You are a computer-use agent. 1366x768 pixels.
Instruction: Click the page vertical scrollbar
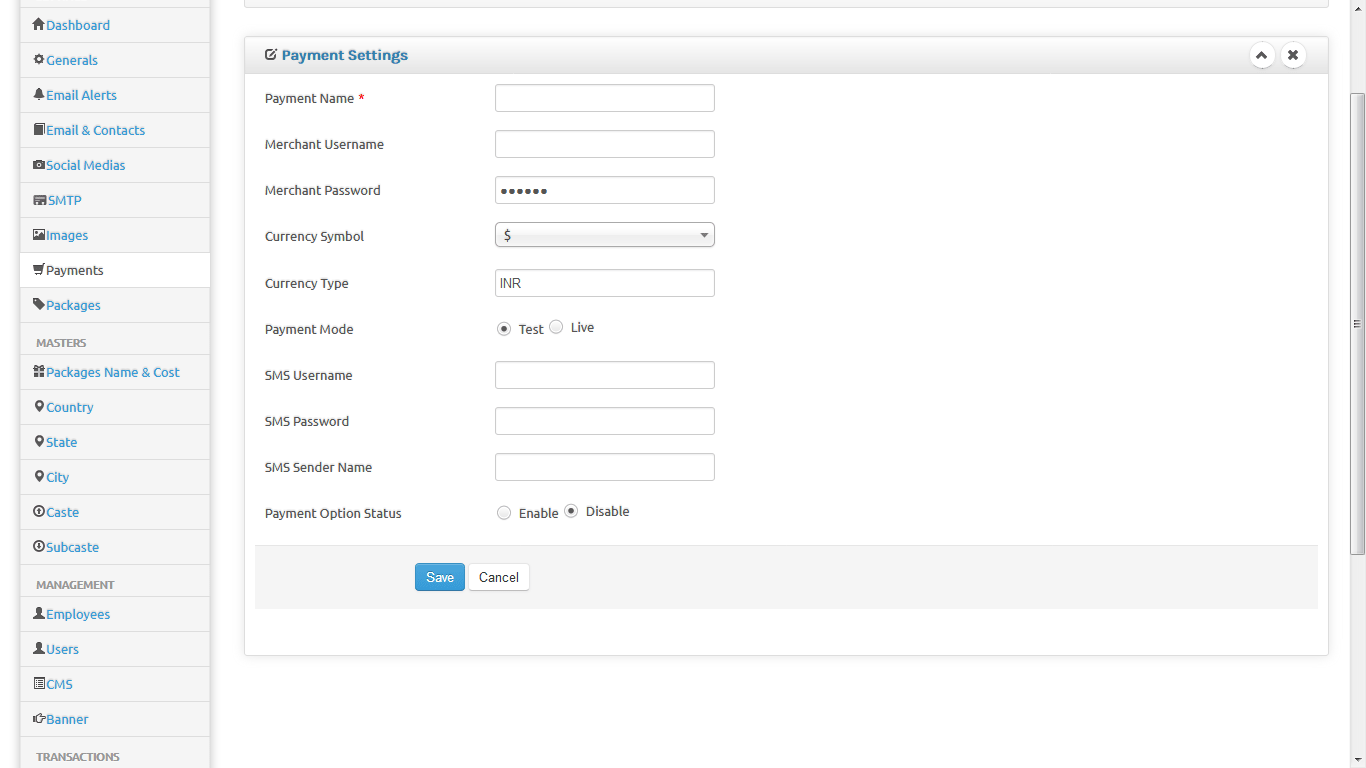pos(1357,324)
